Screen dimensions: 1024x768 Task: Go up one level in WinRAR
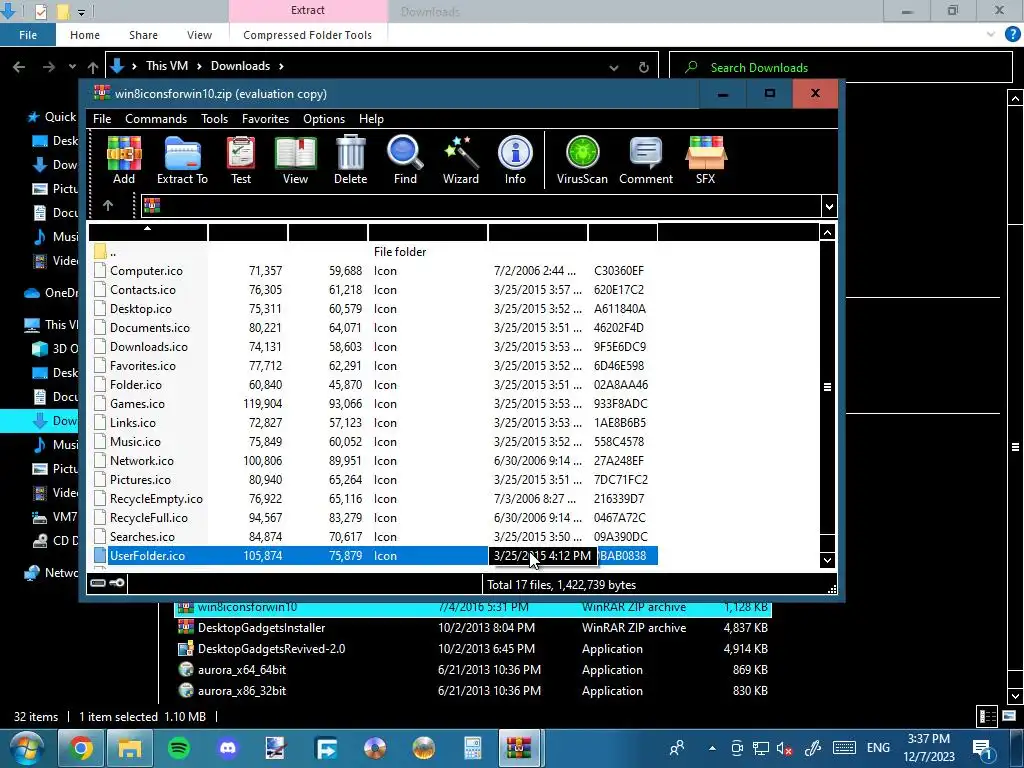tap(108, 206)
